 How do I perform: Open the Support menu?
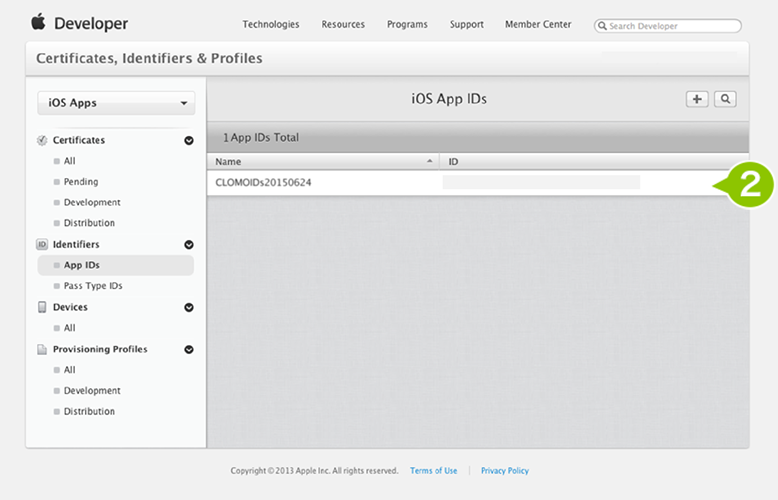466,24
